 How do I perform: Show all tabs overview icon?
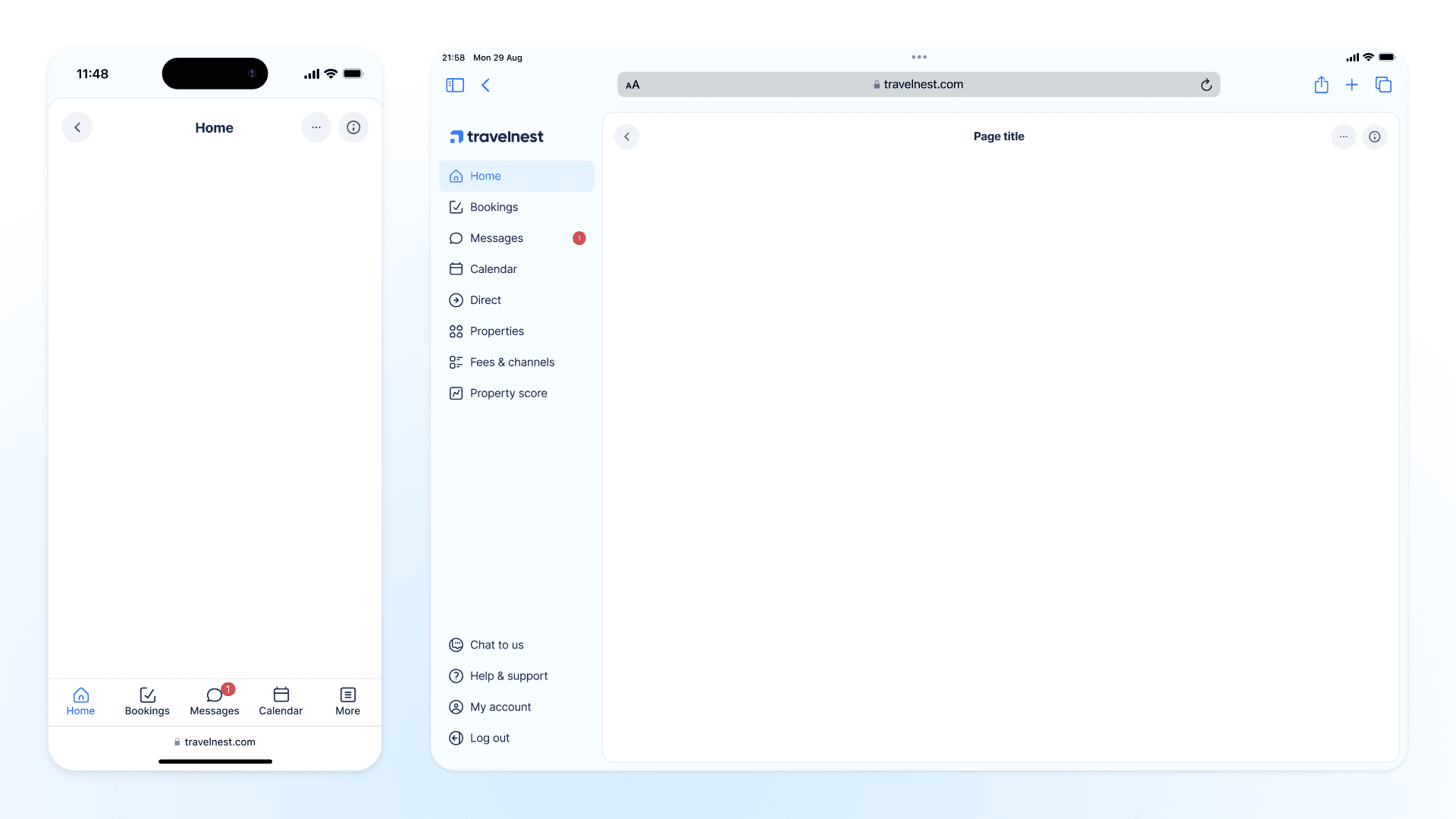pos(1383,85)
